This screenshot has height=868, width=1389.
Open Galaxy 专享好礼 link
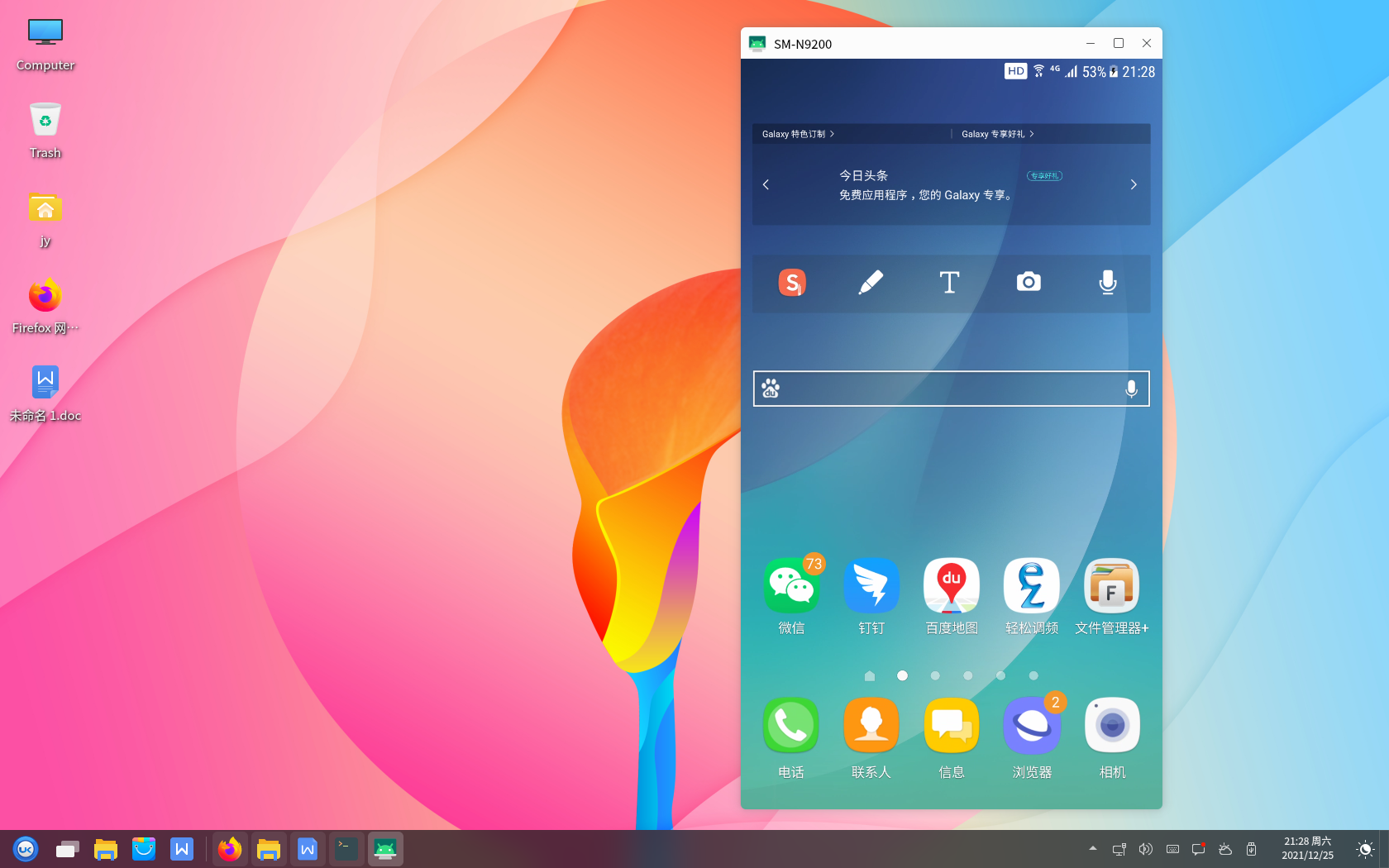tap(998, 134)
